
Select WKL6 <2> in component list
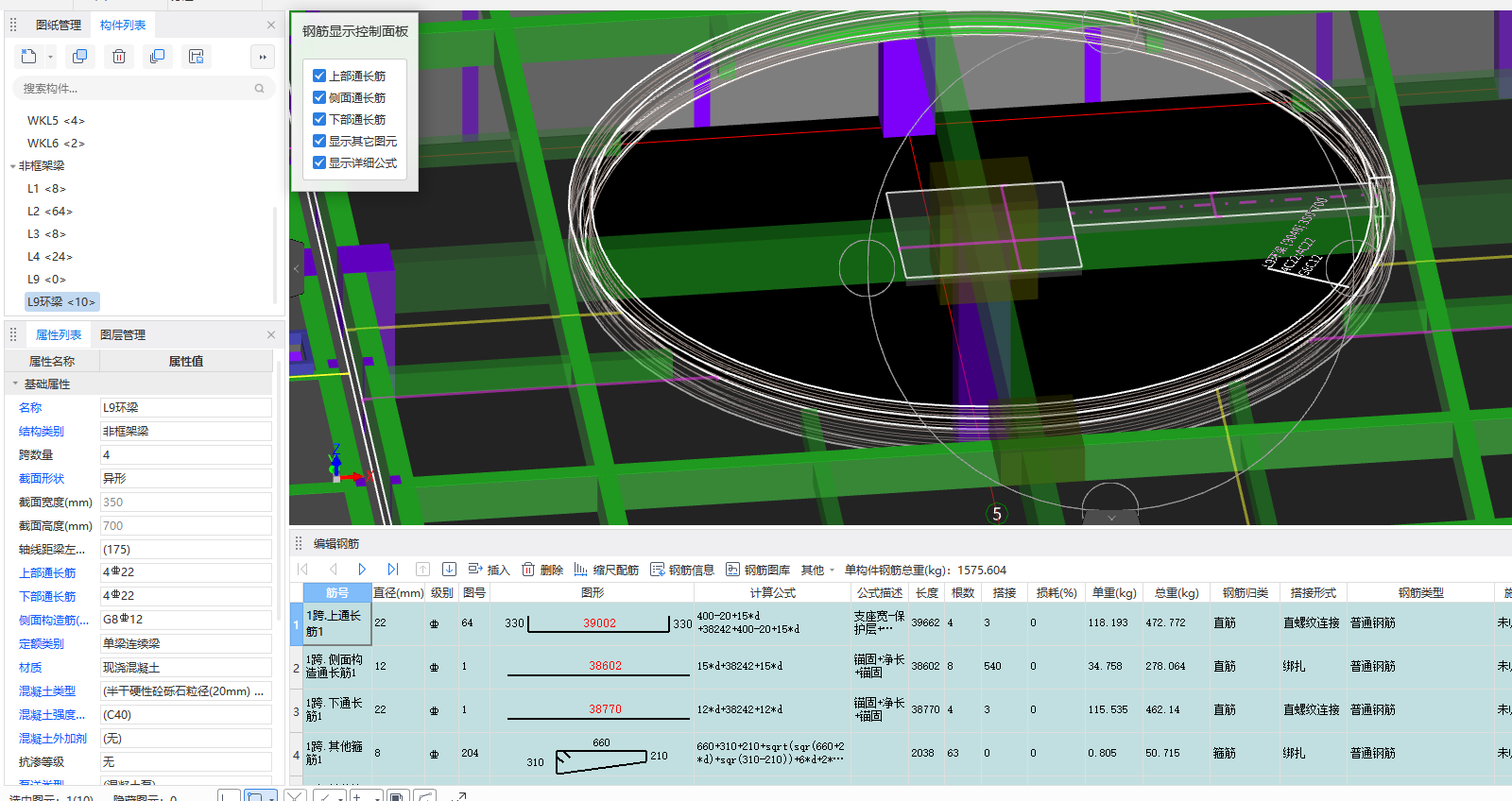point(56,144)
